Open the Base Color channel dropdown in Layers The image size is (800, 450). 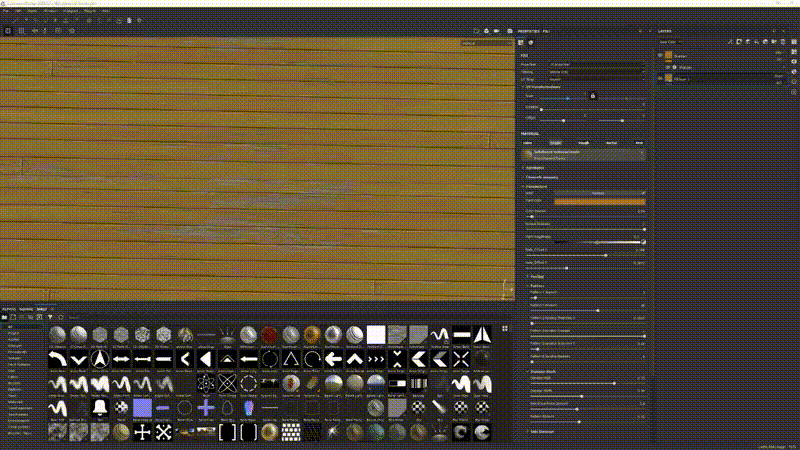670,42
